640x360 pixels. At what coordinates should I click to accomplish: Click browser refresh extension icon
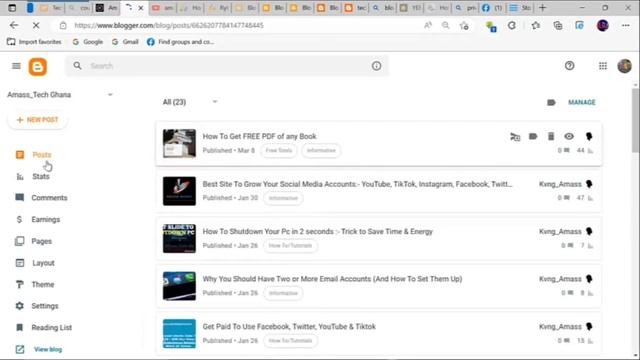click(512, 25)
